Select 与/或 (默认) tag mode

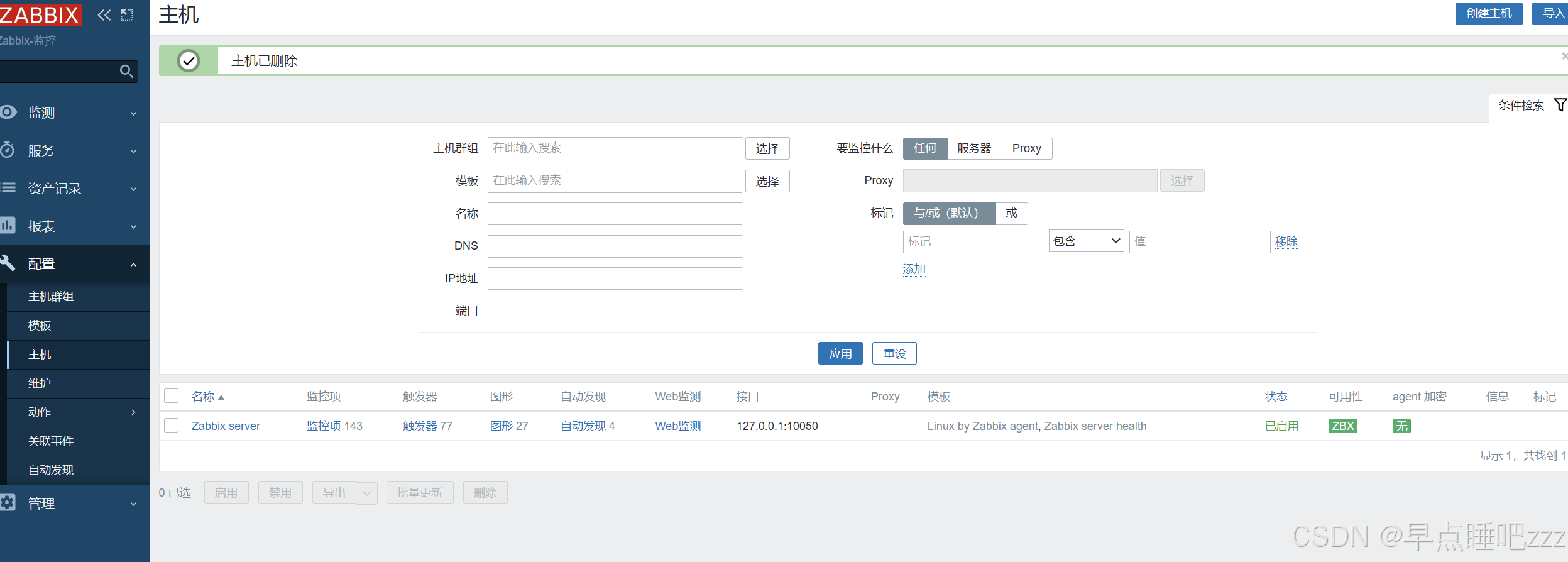click(x=949, y=214)
